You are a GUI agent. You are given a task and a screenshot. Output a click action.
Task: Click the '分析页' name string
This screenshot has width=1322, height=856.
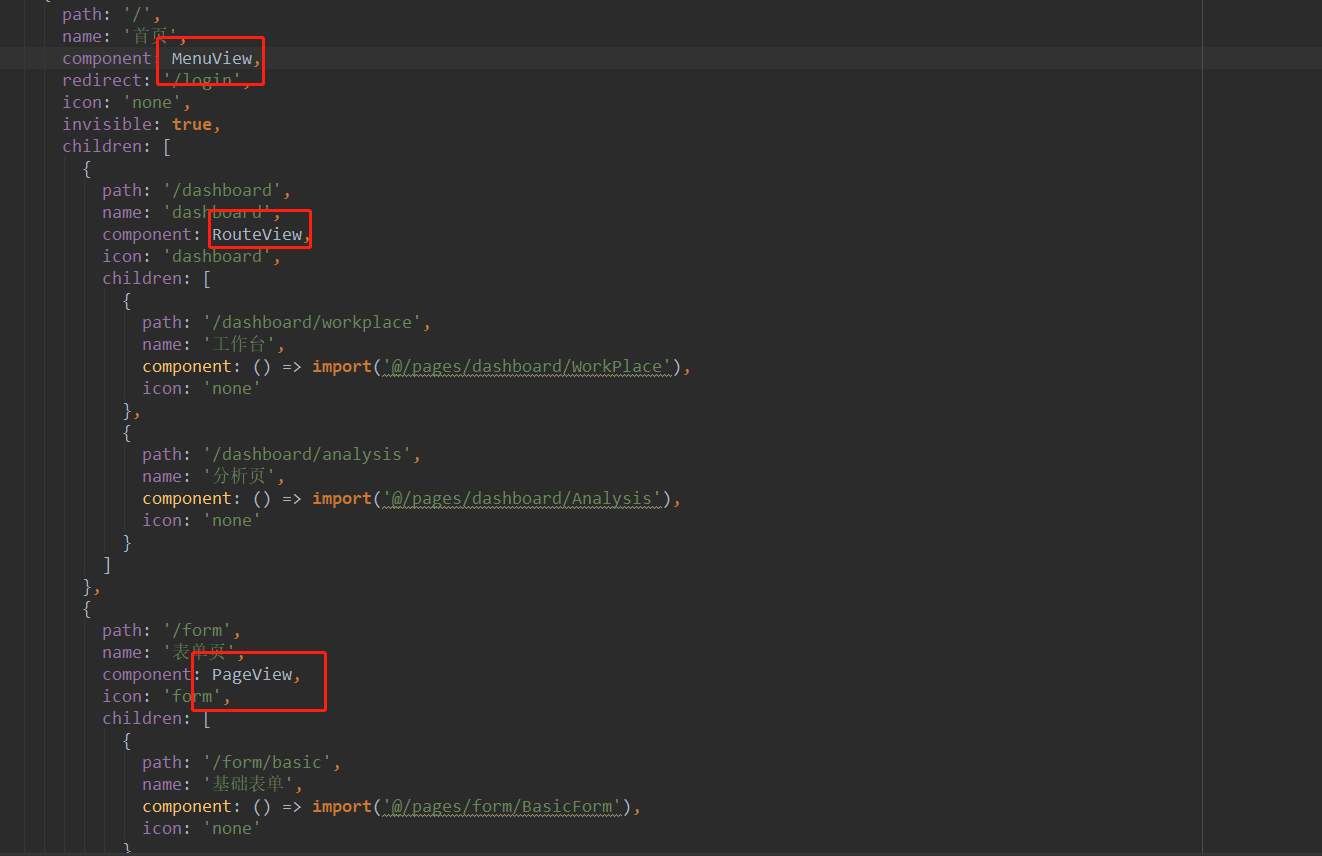click(242, 475)
